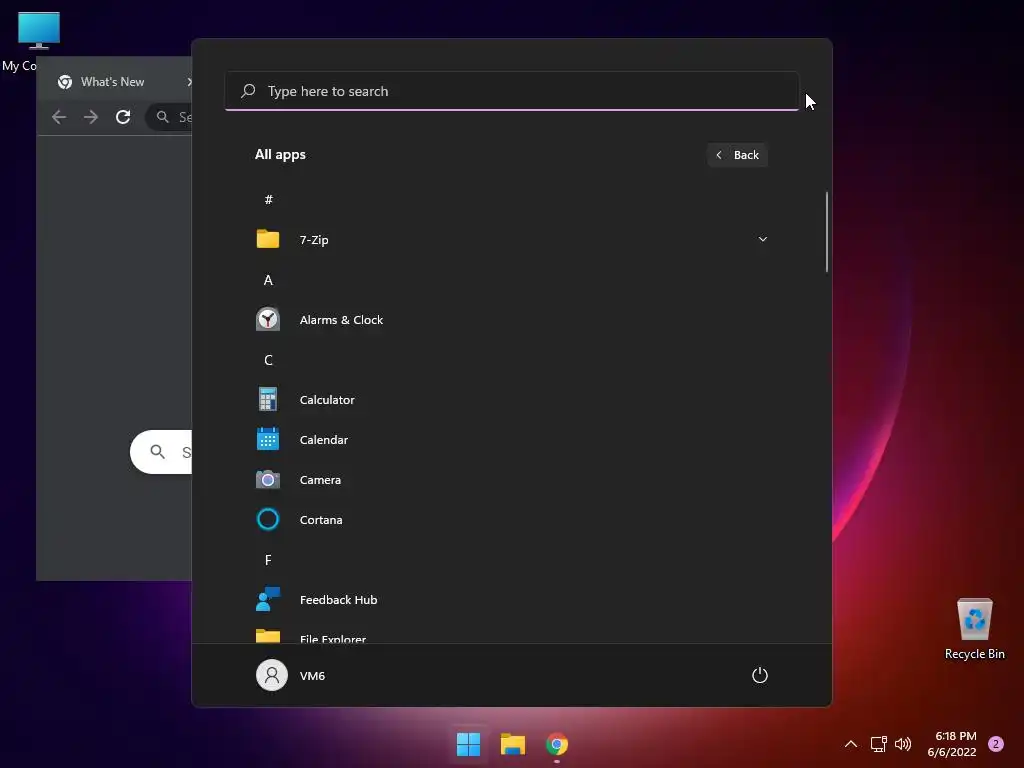Click the Chrome page search box
Screen dimensions: 1024x768
[x=161, y=452]
